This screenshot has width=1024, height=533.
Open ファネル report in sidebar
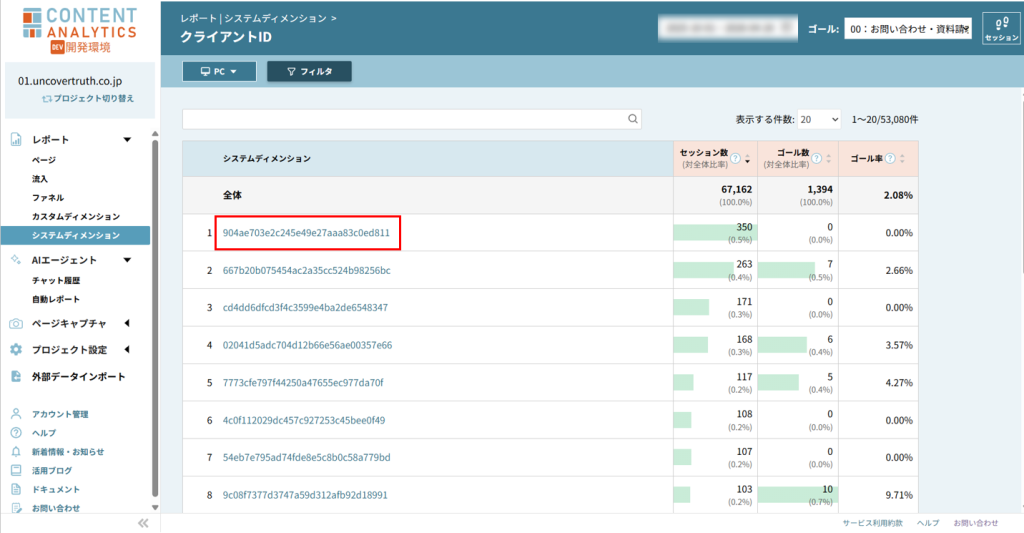pos(48,198)
